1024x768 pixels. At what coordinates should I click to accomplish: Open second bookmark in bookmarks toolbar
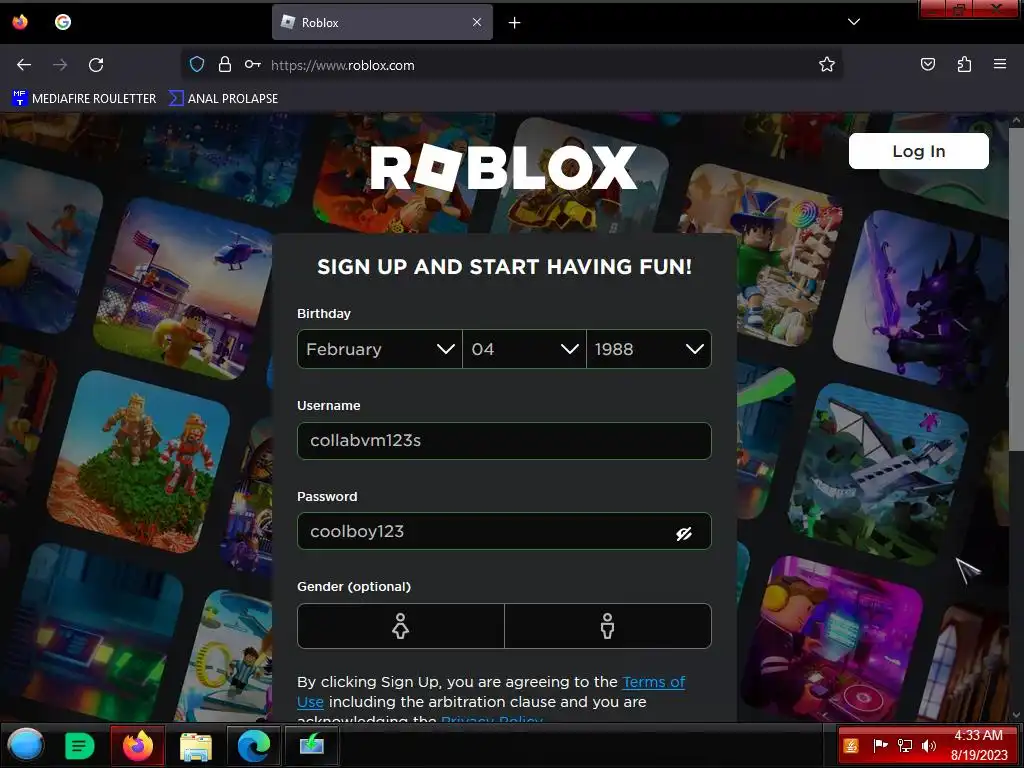(x=223, y=99)
